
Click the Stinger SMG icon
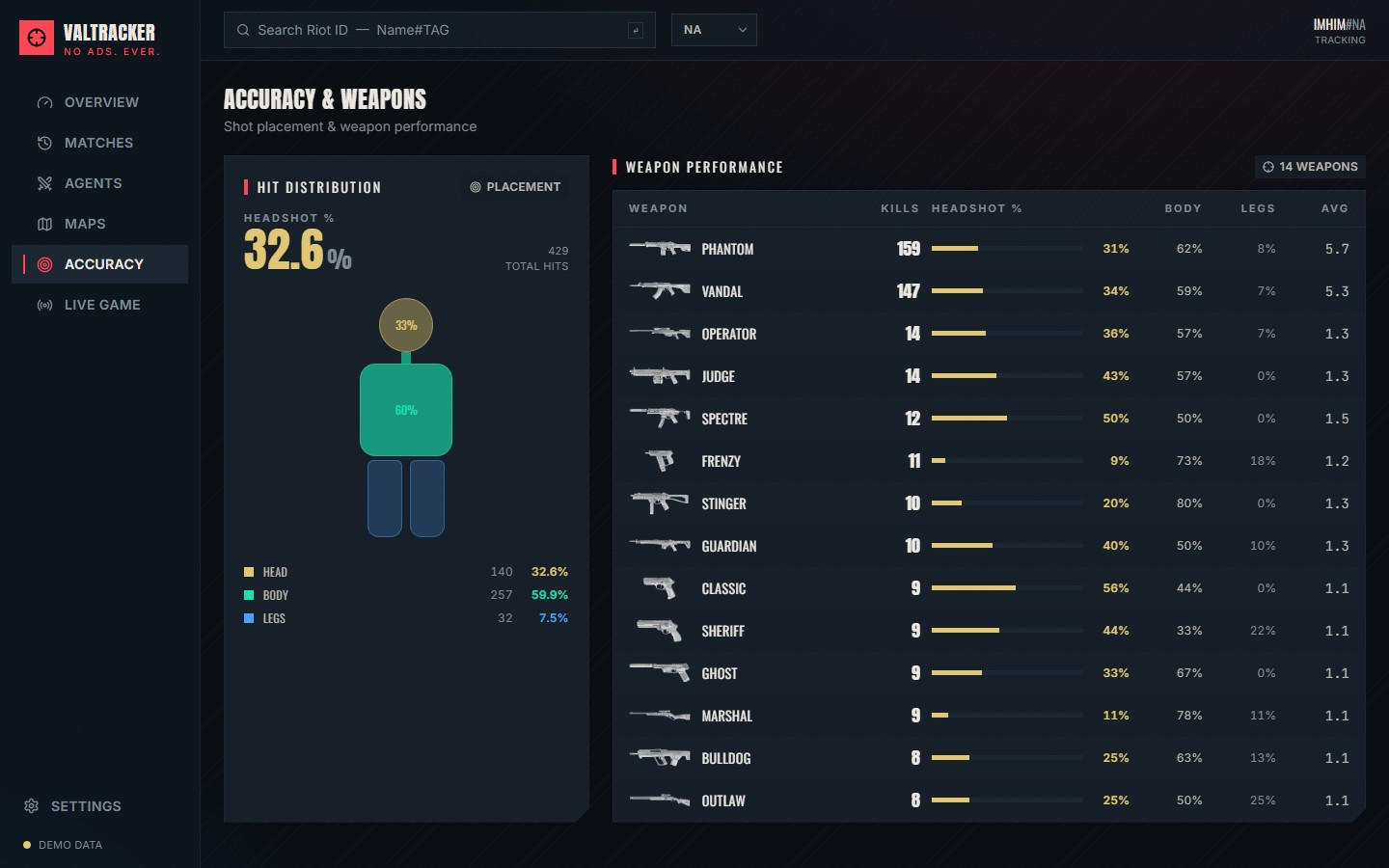(x=660, y=502)
